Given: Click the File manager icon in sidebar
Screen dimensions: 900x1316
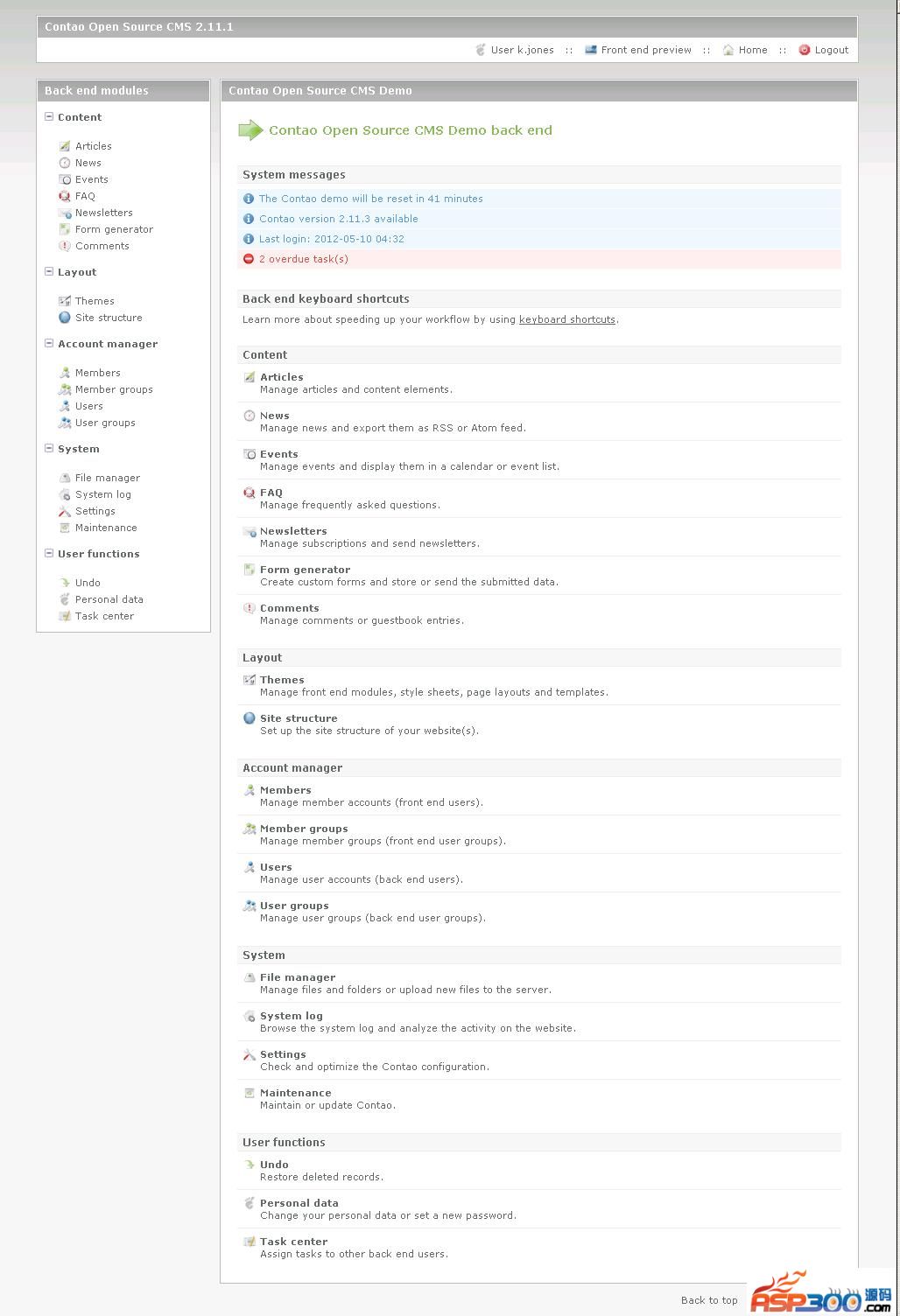Looking at the screenshot, I should point(64,478).
